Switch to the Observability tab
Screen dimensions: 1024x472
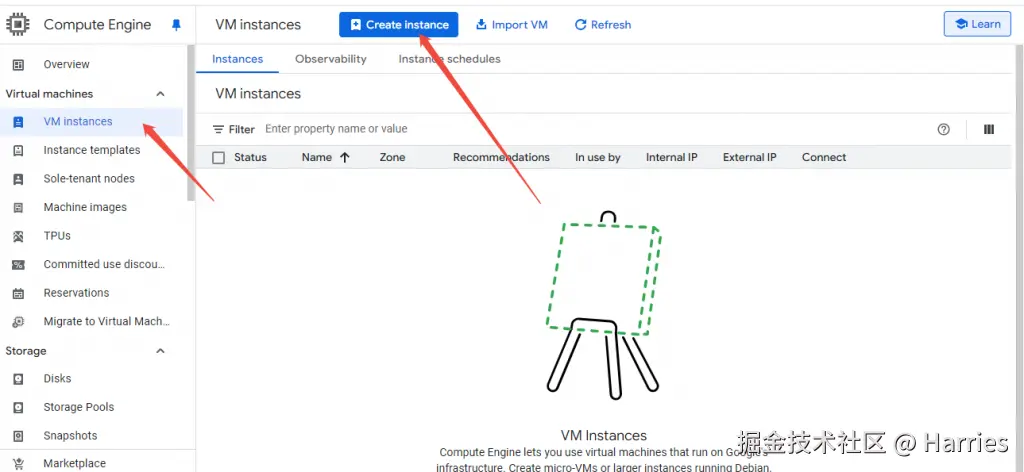330,59
